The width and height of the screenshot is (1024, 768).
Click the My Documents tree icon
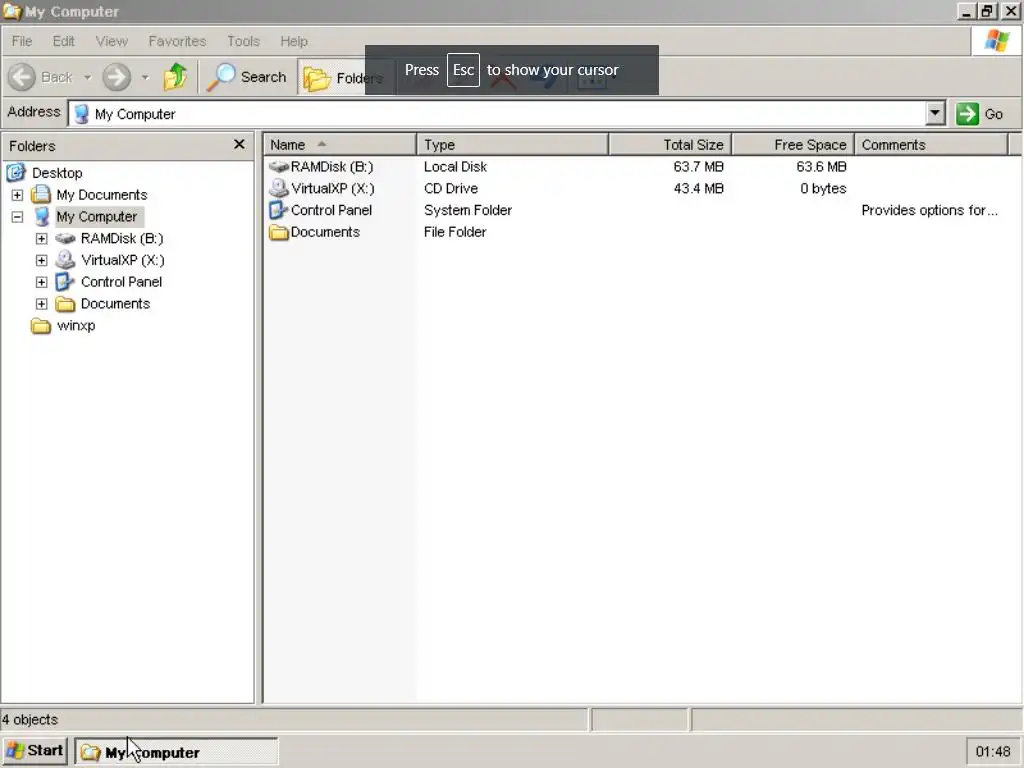pos(41,194)
